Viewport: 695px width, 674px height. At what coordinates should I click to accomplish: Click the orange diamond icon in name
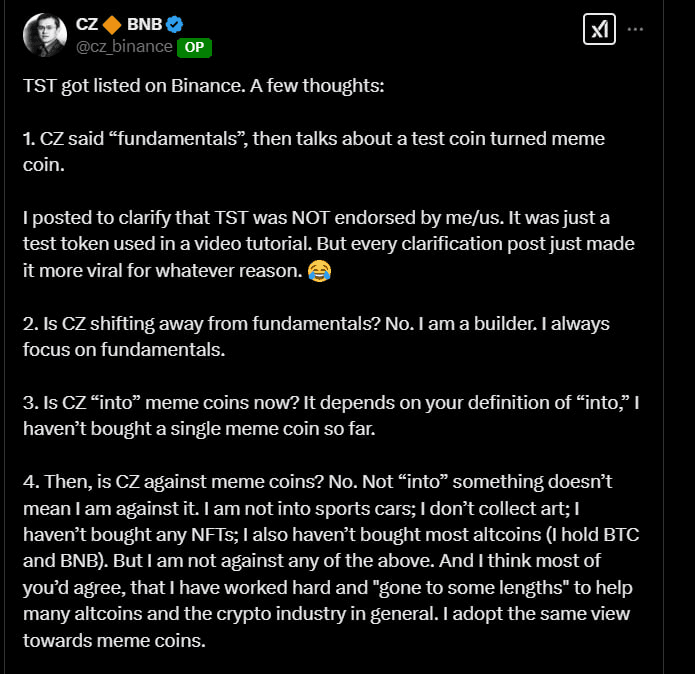point(112,25)
